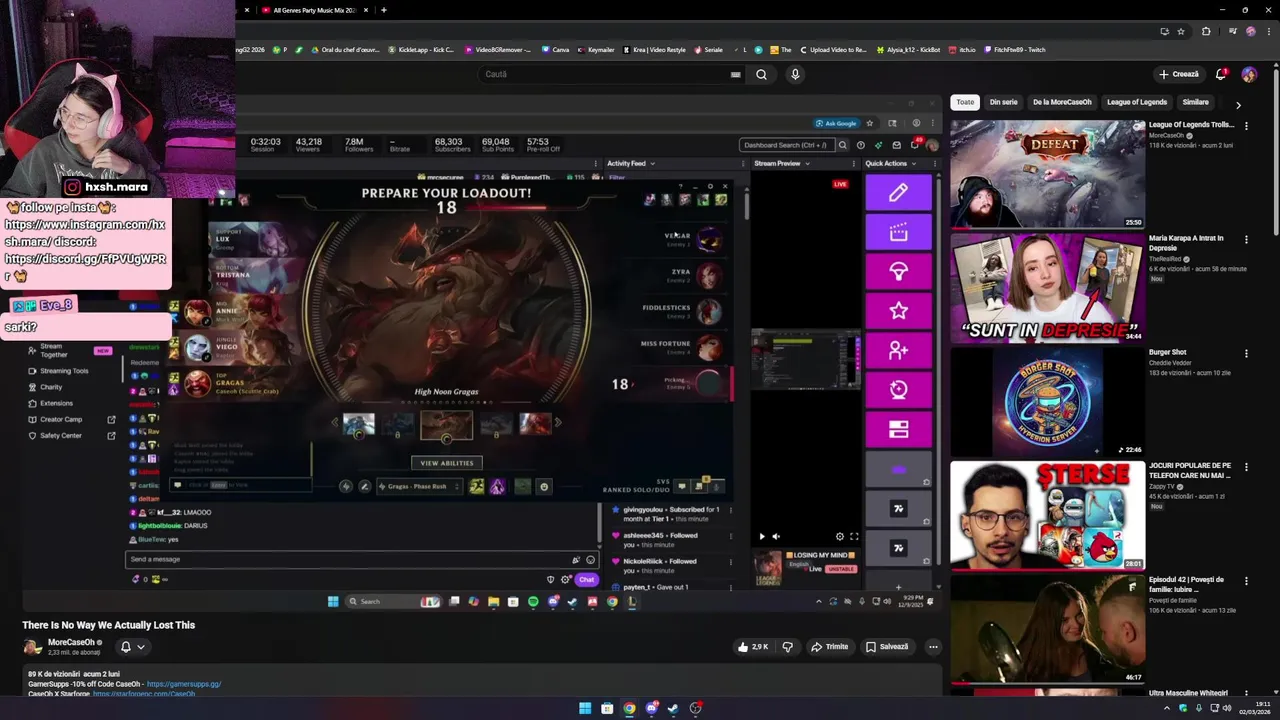Play League Of Legends Trolls video thumbnail

(x=1047, y=174)
